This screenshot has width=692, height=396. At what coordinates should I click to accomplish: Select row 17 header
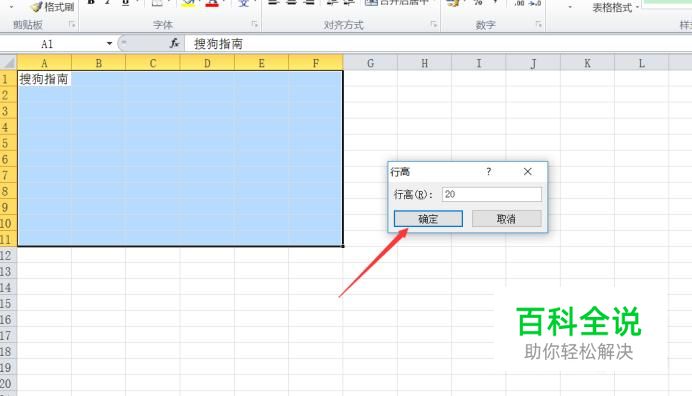tap(8, 336)
